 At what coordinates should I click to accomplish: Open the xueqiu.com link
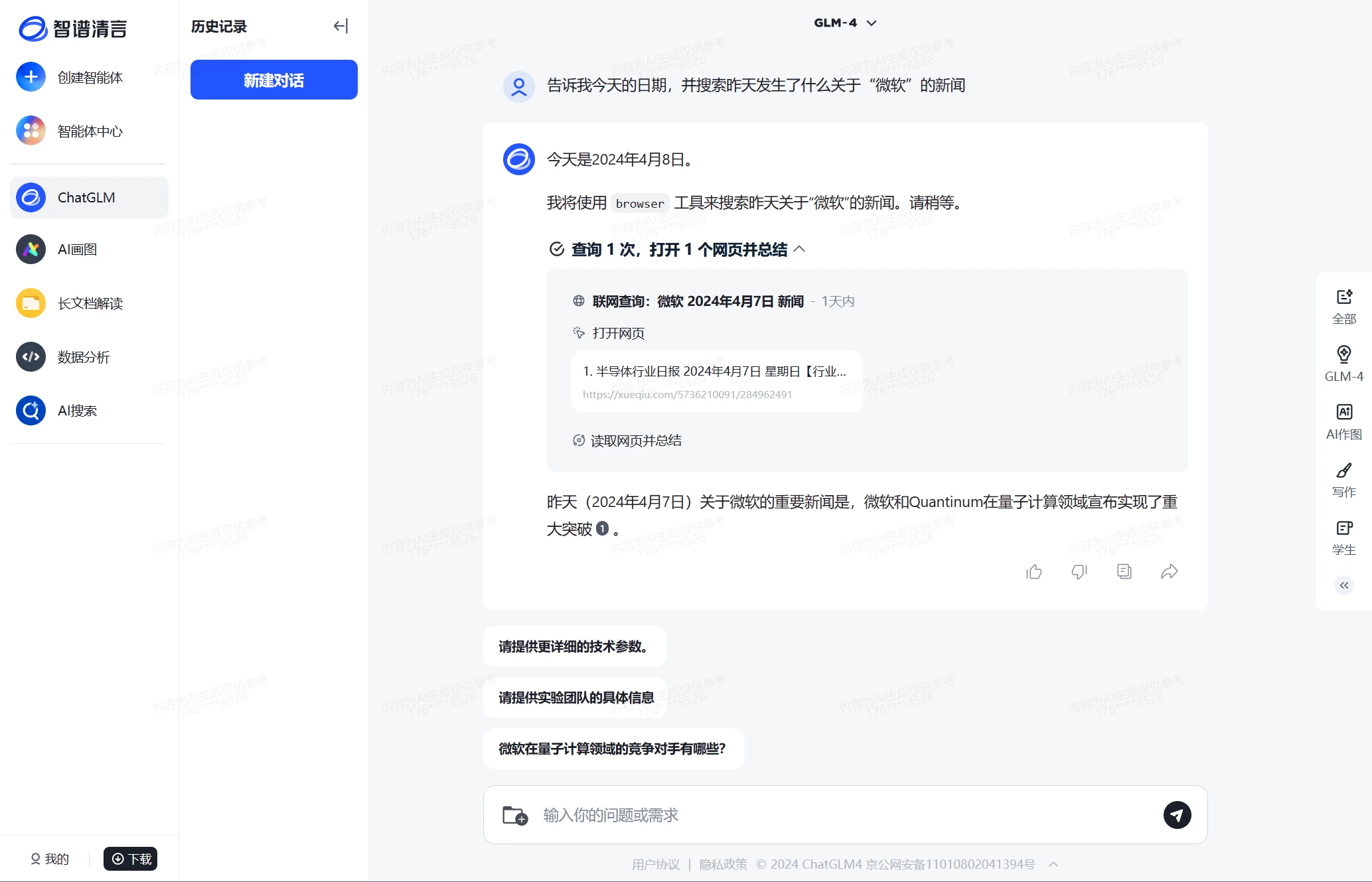coord(687,394)
